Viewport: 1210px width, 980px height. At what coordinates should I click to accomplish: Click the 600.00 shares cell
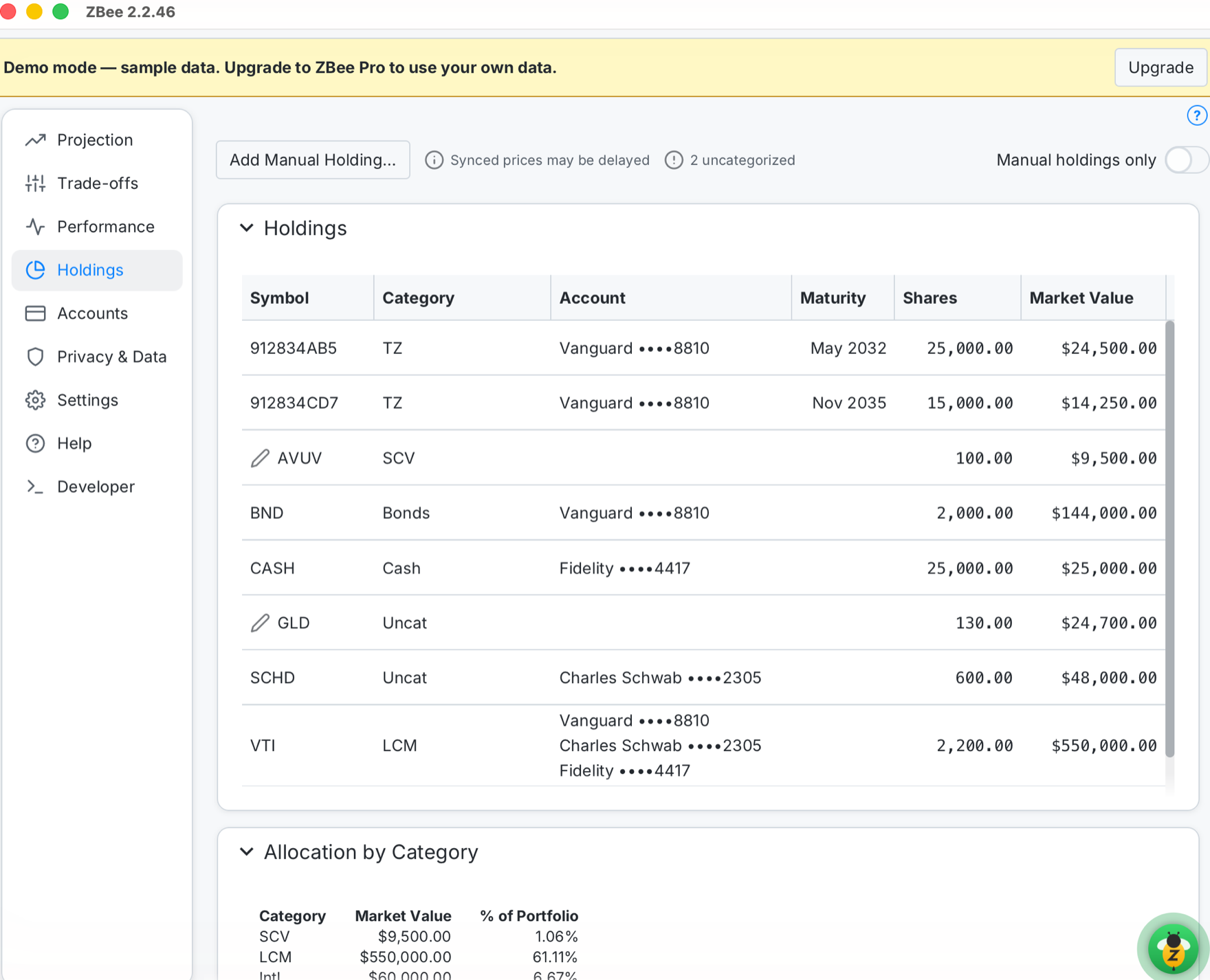click(984, 678)
